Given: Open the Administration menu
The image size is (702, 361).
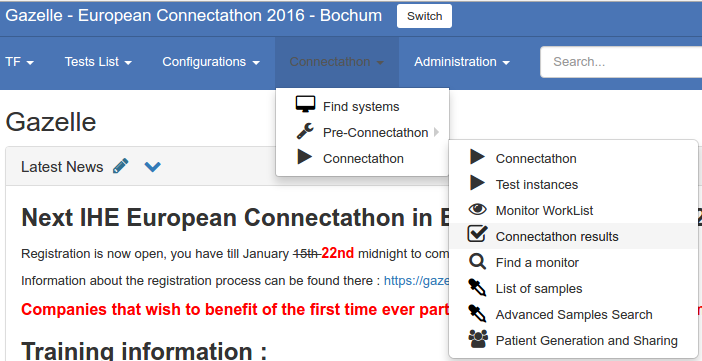Looking at the screenshot, I should (462, 62).
